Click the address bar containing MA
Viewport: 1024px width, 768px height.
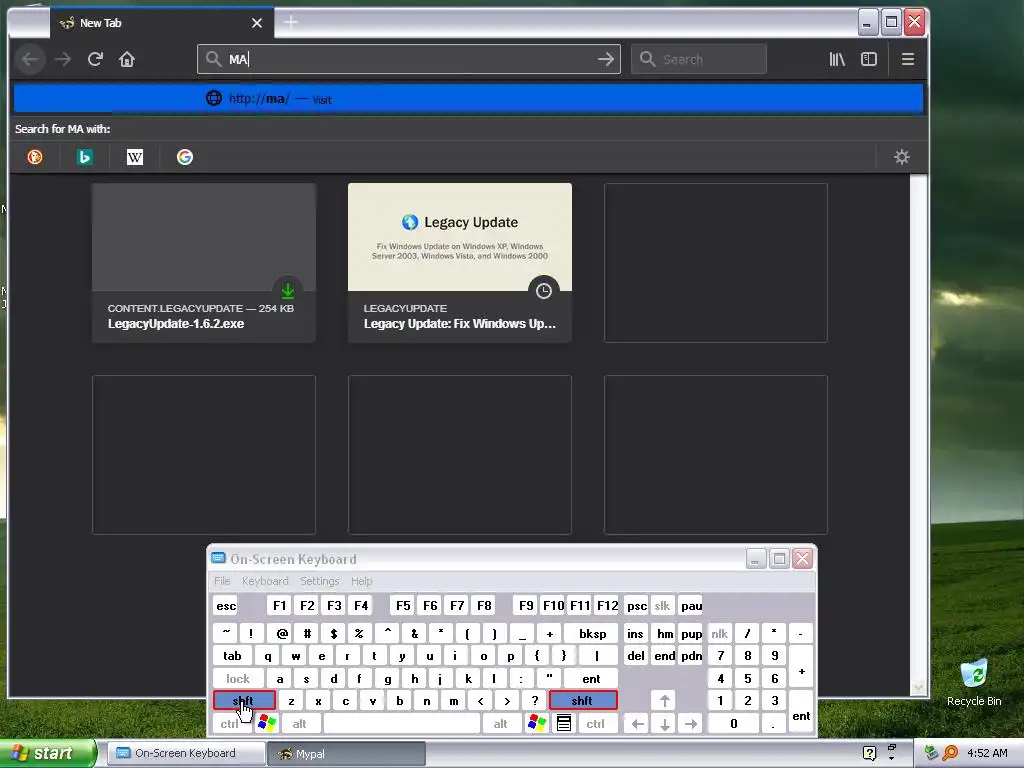409,59
